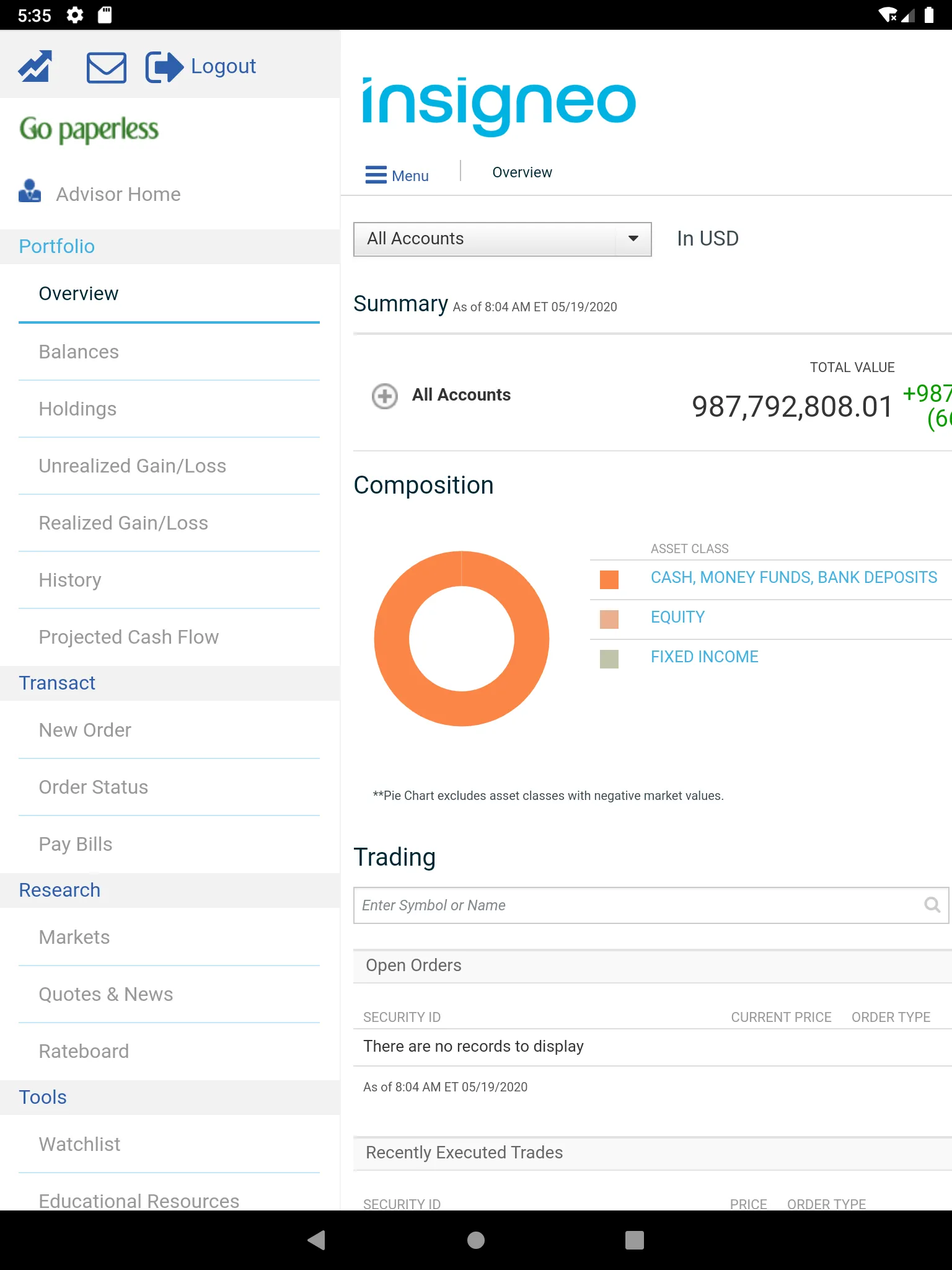Click Recently Executed Trades header
The image size is (952, 1270).
pos(653,1153)
